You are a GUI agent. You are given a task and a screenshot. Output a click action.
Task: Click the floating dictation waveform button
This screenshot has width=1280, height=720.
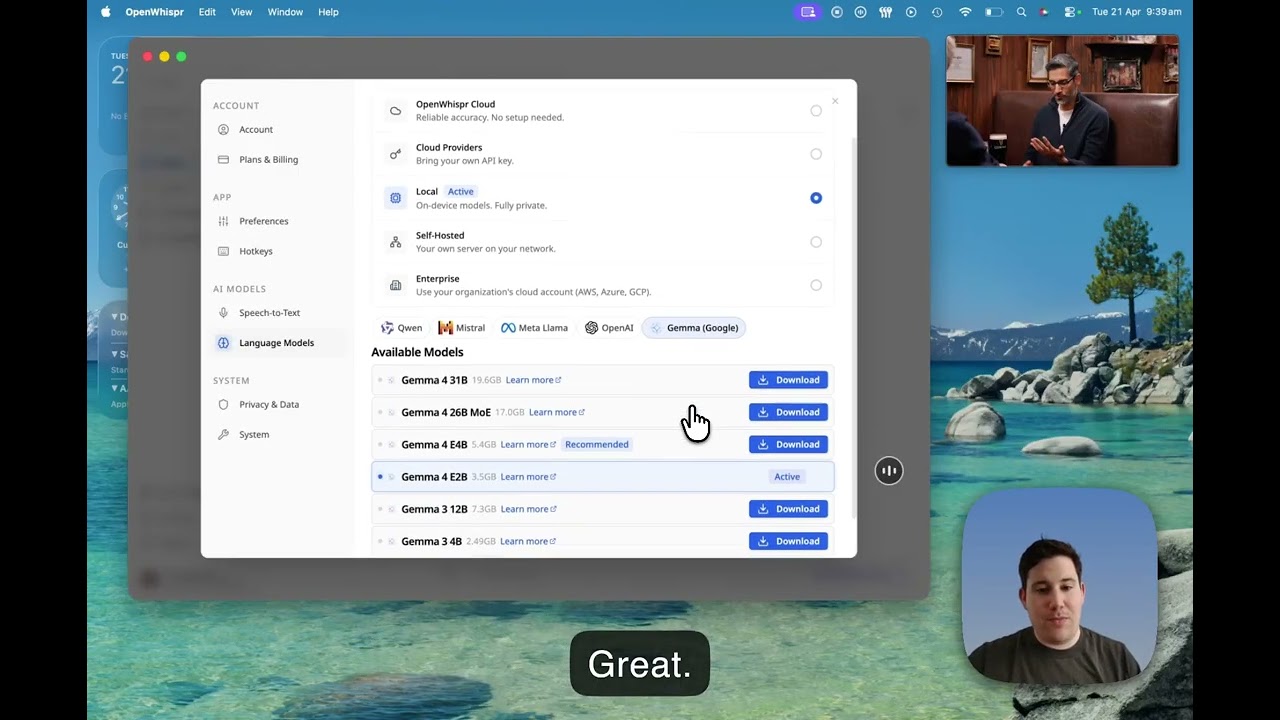tap(889, 471)
